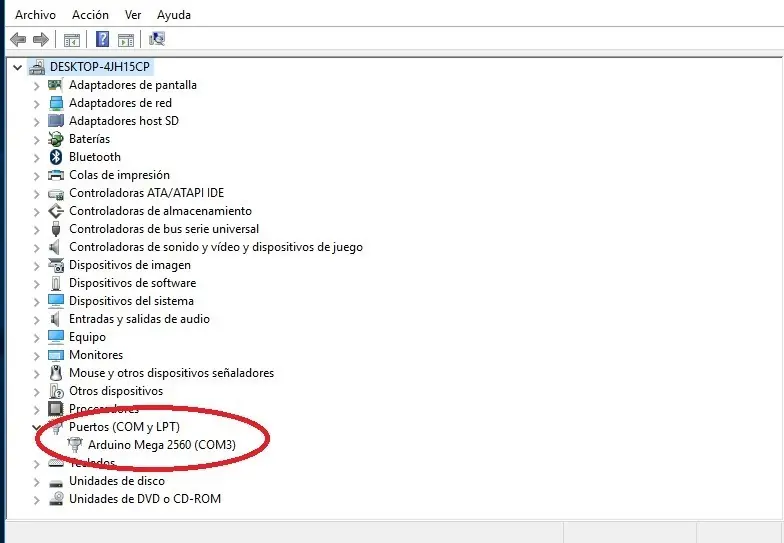Image resolution: width=784 pixels, height=543 pixels.
Task: Click the Arduino Mega 2560 port icon
Action: click(x=74, y=445)
